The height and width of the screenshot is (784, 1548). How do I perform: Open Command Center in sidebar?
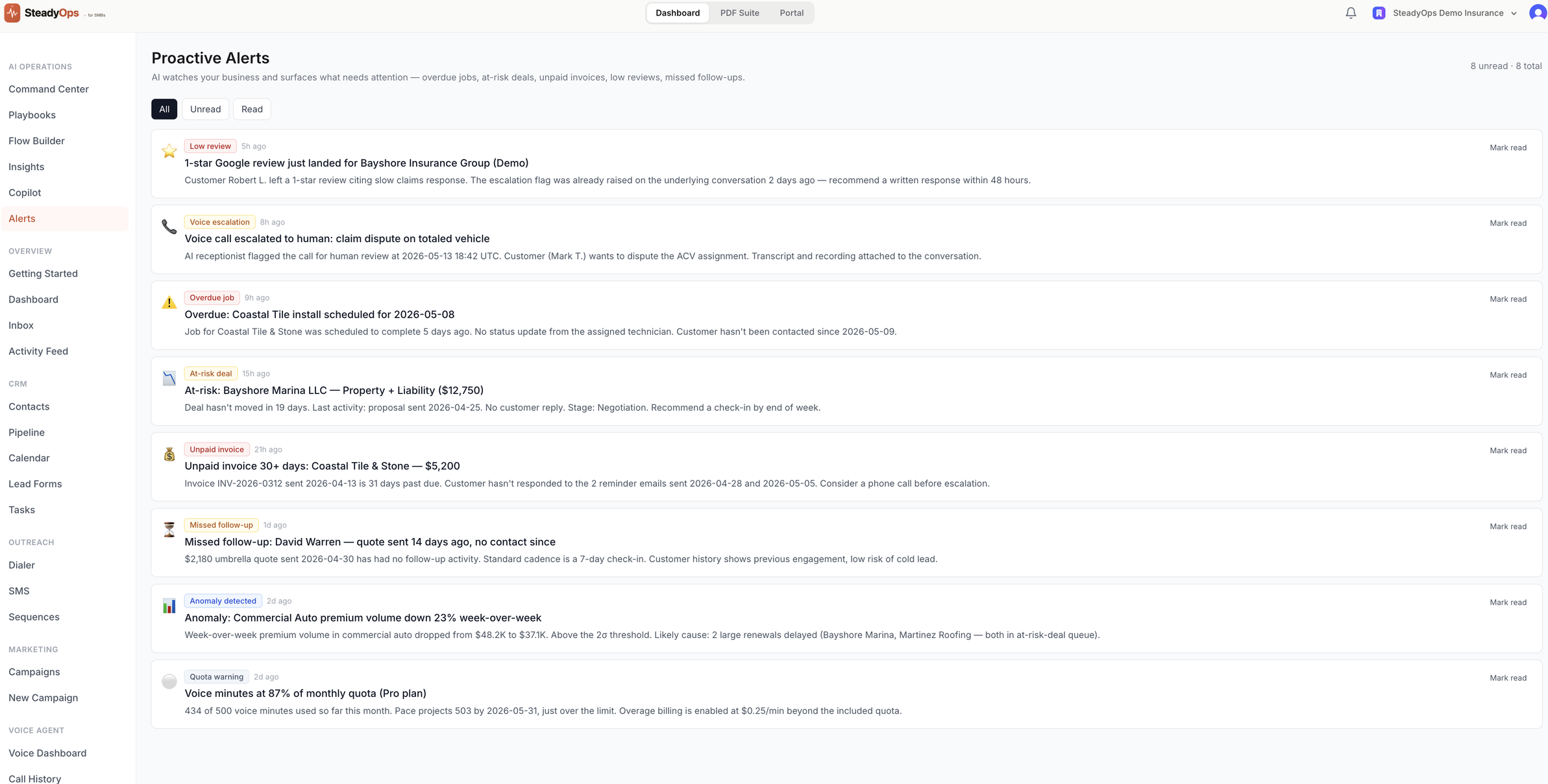(x=64, y=89)
